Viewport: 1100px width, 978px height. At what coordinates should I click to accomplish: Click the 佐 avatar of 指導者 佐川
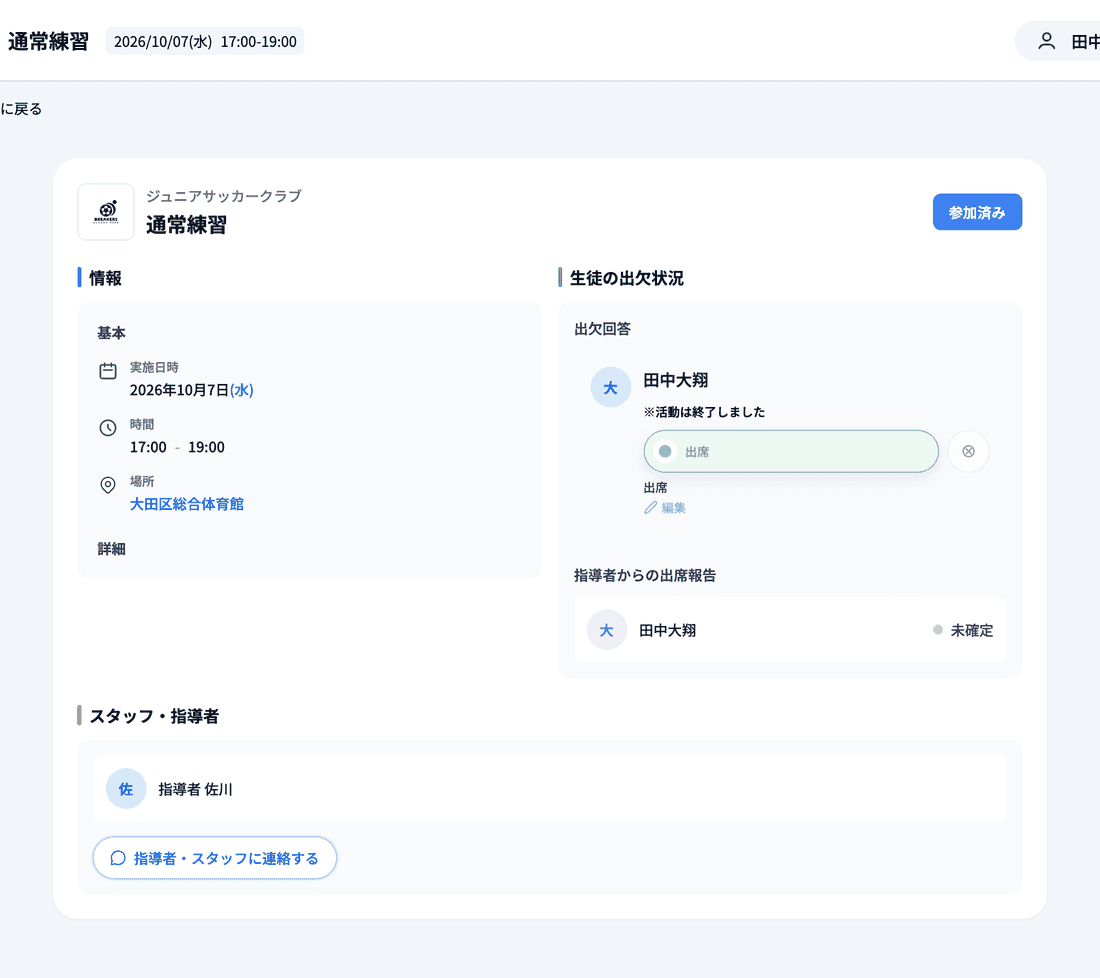pyautogui.click(x=126, y=789)
